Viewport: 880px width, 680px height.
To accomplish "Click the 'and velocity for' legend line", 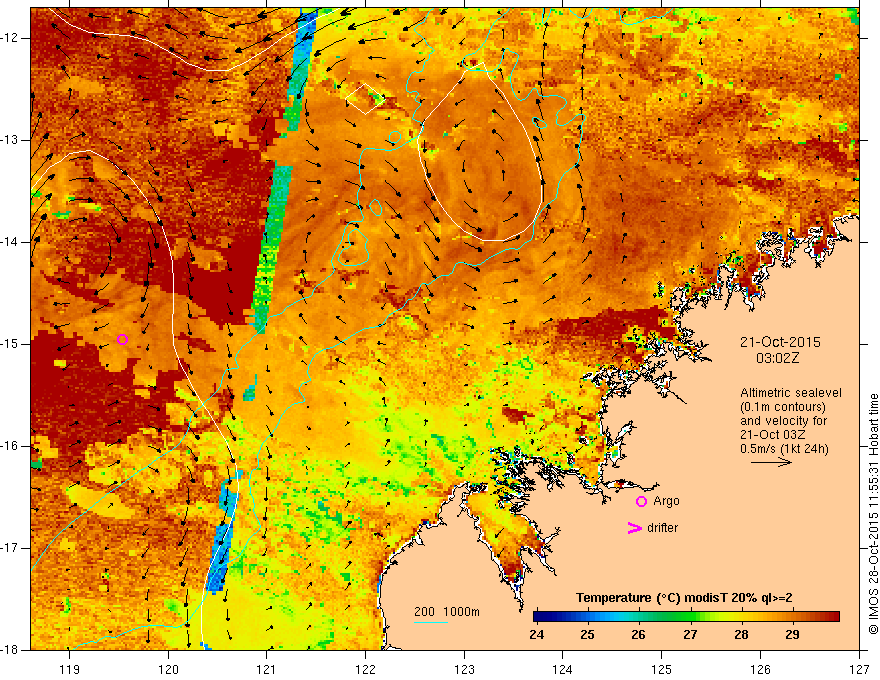I will pos(783,421).
